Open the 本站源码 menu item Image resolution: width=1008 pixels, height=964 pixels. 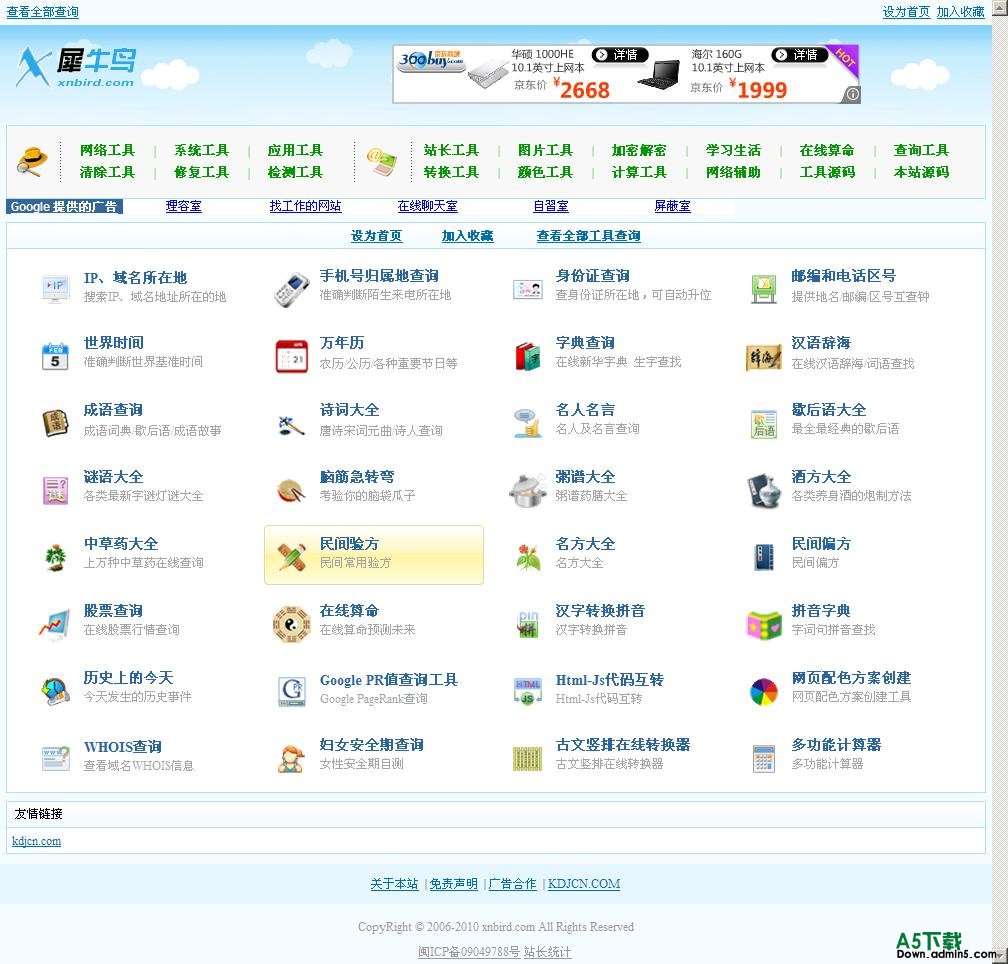pos(921,172)
